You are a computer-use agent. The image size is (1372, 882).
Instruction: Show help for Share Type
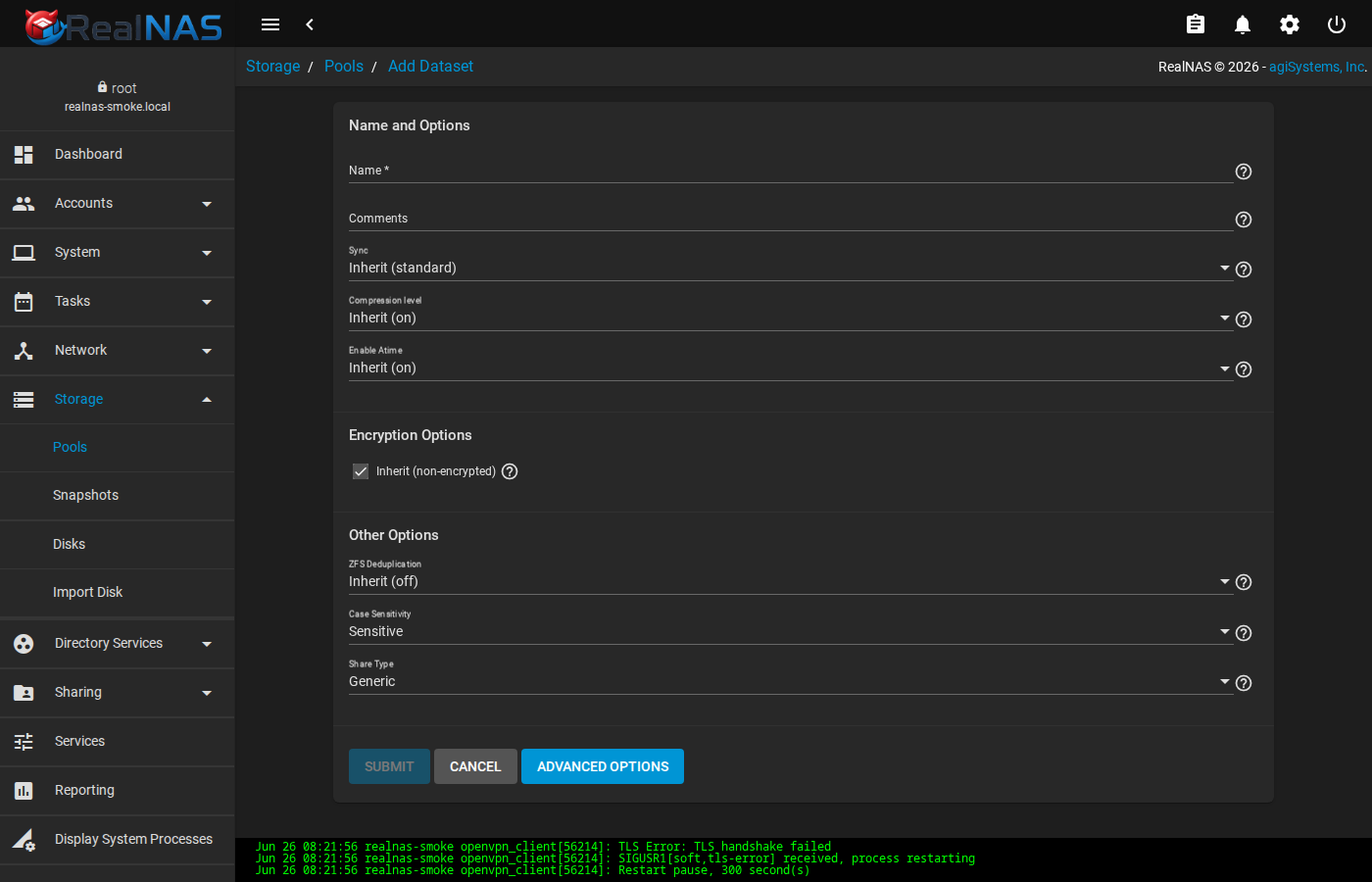[1244, 683]
